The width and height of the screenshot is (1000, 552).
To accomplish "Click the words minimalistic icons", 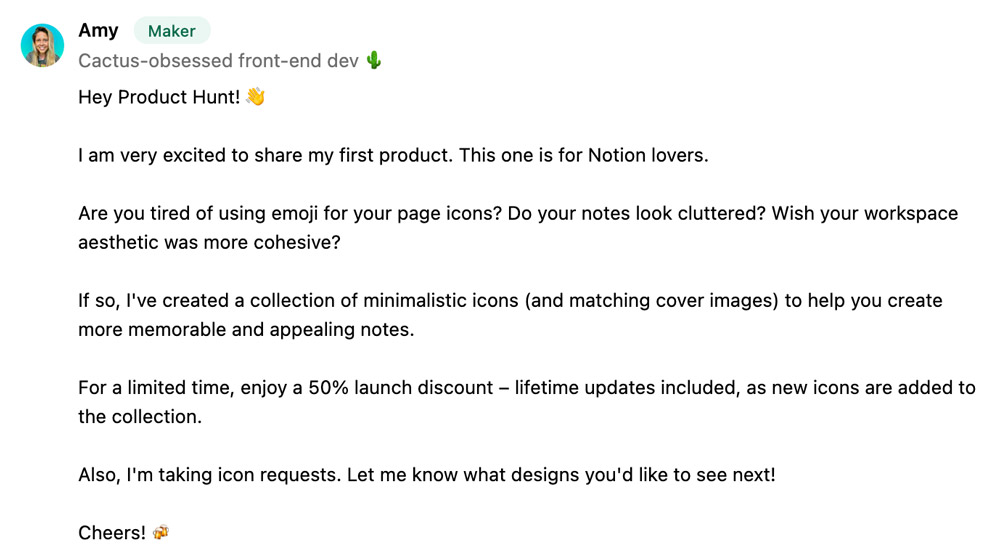I will [441, 300].
